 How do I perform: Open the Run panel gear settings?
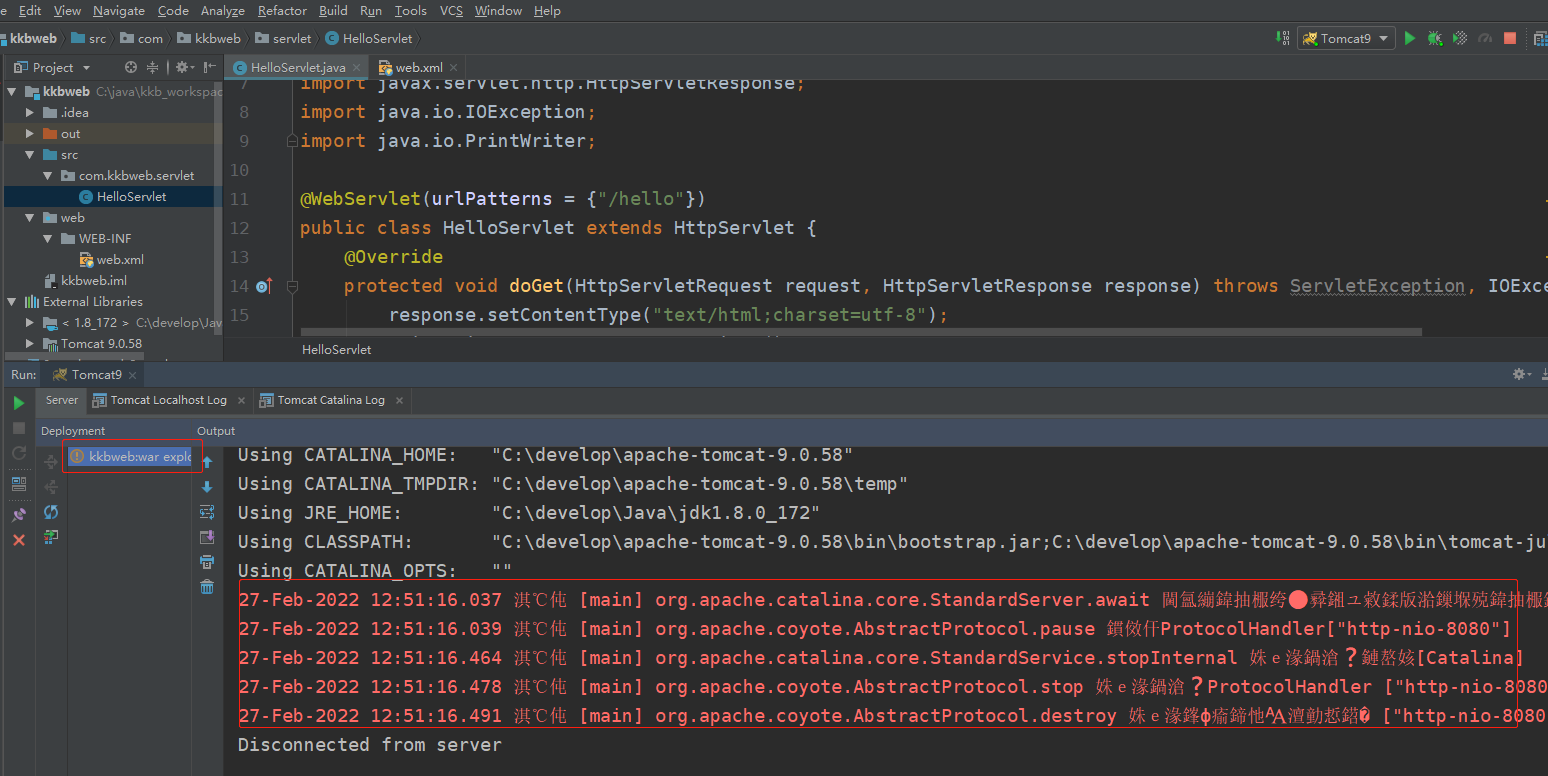click(x=1522, y=374)
